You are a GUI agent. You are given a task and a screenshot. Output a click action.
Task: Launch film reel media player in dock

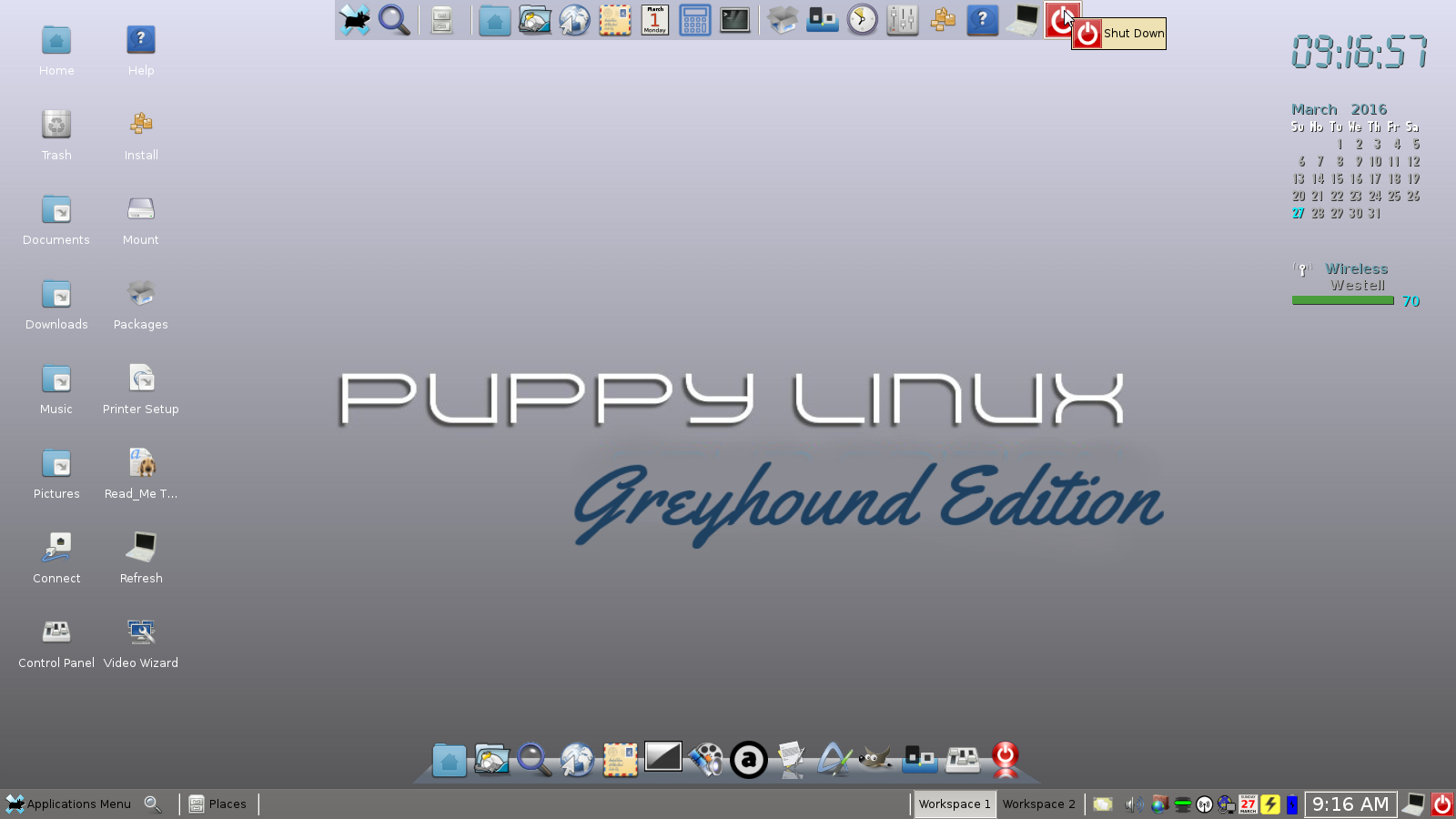pyautogui.click(x=705, y=760)
